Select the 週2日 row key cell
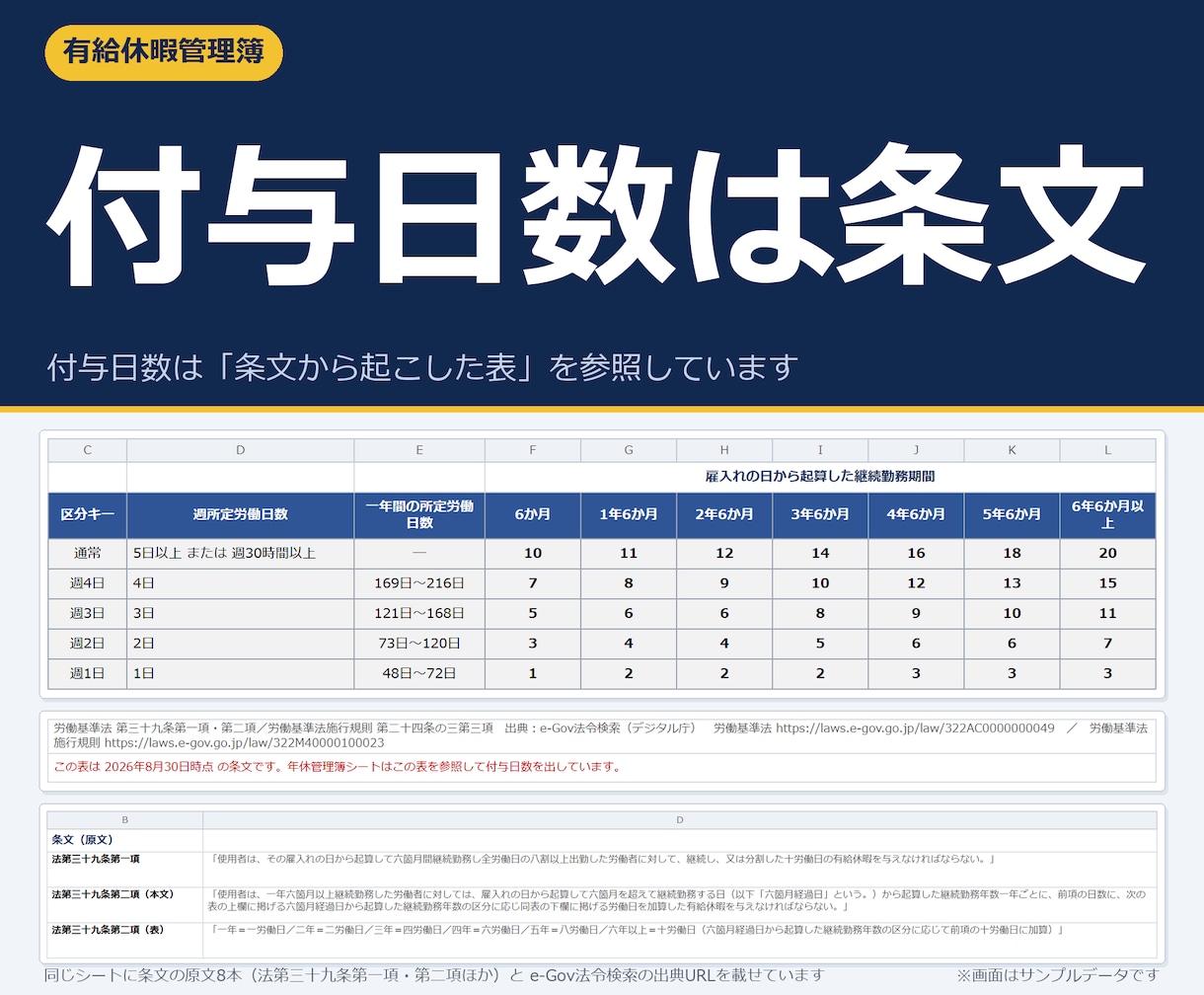 (88, 644)
